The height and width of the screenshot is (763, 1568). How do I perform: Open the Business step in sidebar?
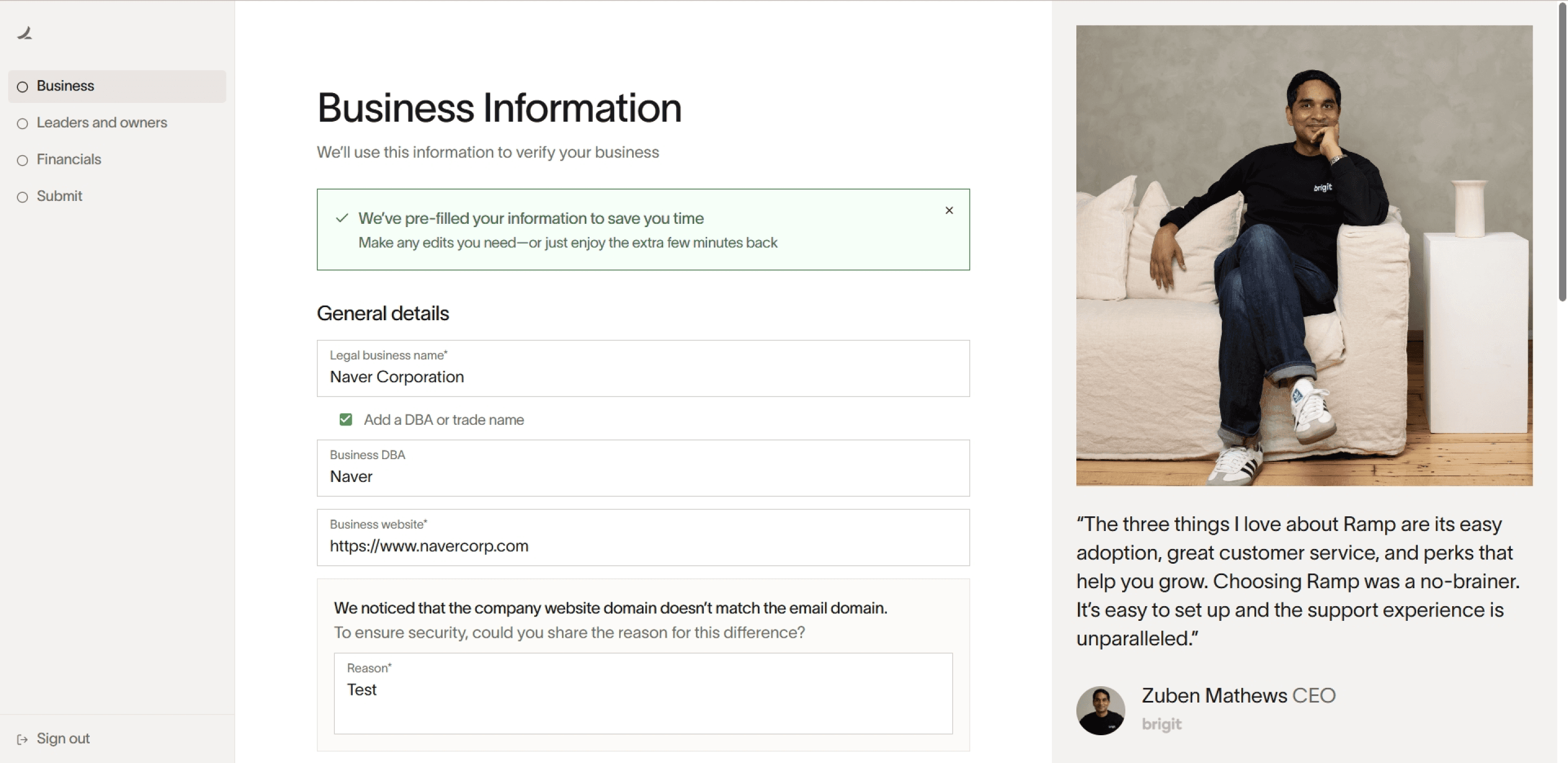(65, 86)
